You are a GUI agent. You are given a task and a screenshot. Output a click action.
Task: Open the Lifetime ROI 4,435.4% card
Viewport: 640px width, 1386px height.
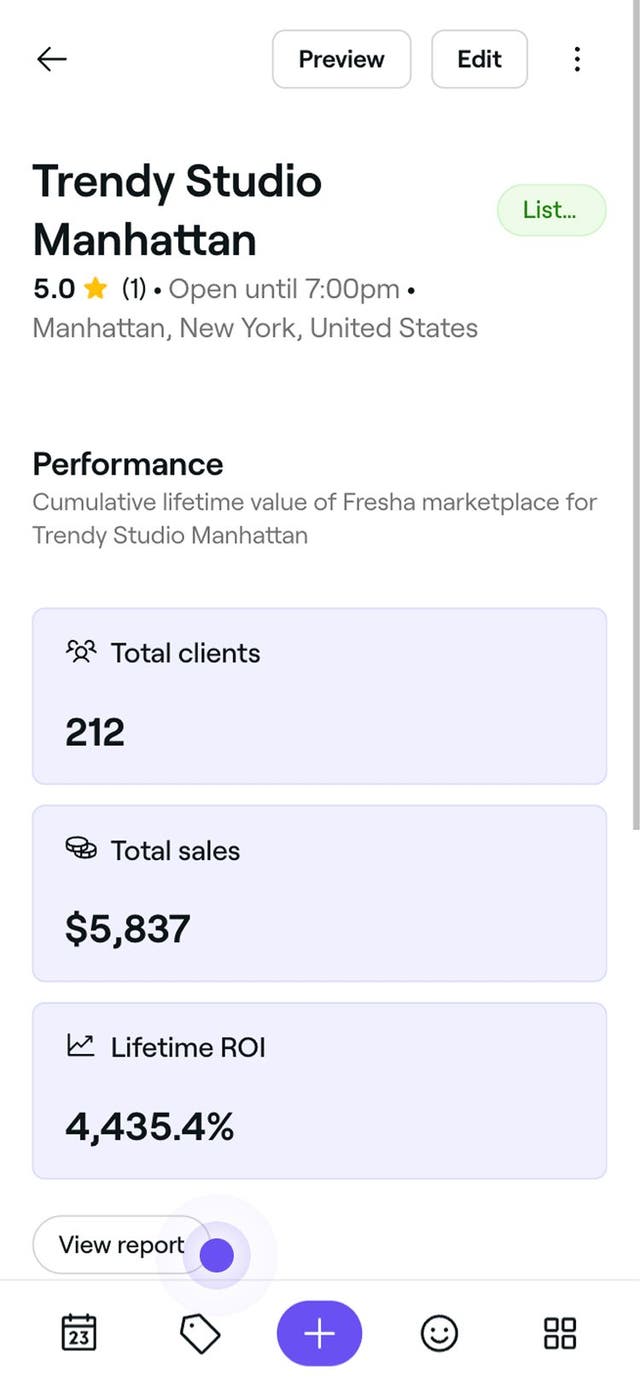pos(320,1091)
